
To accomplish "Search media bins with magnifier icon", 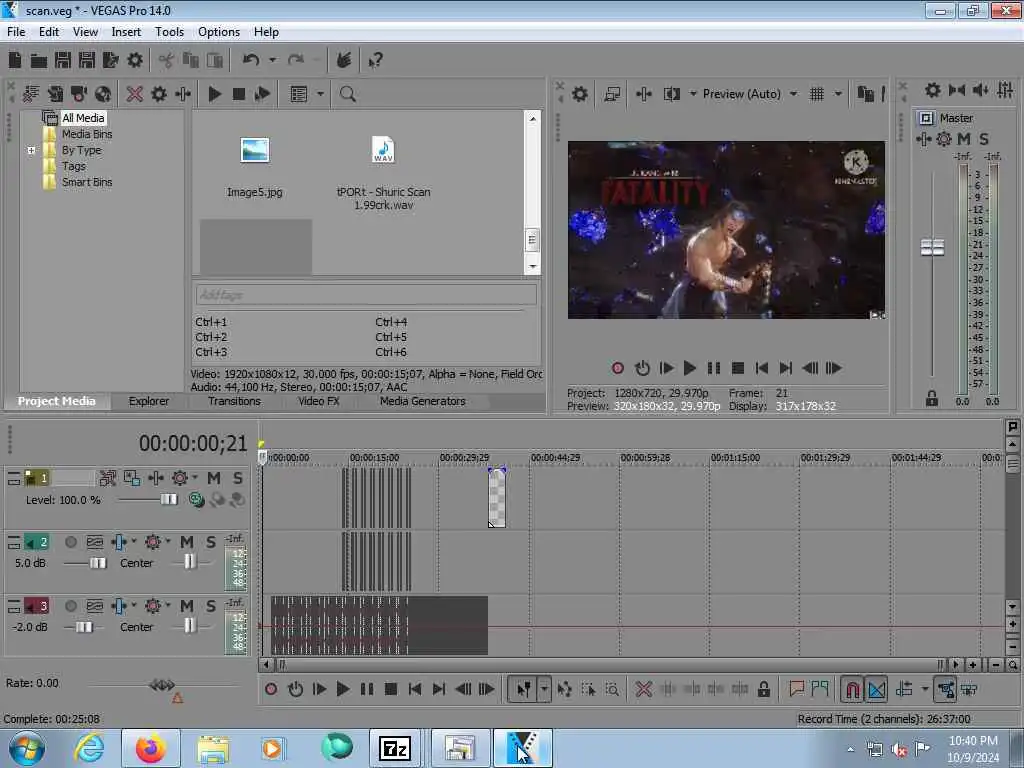I will pos(347,94).
